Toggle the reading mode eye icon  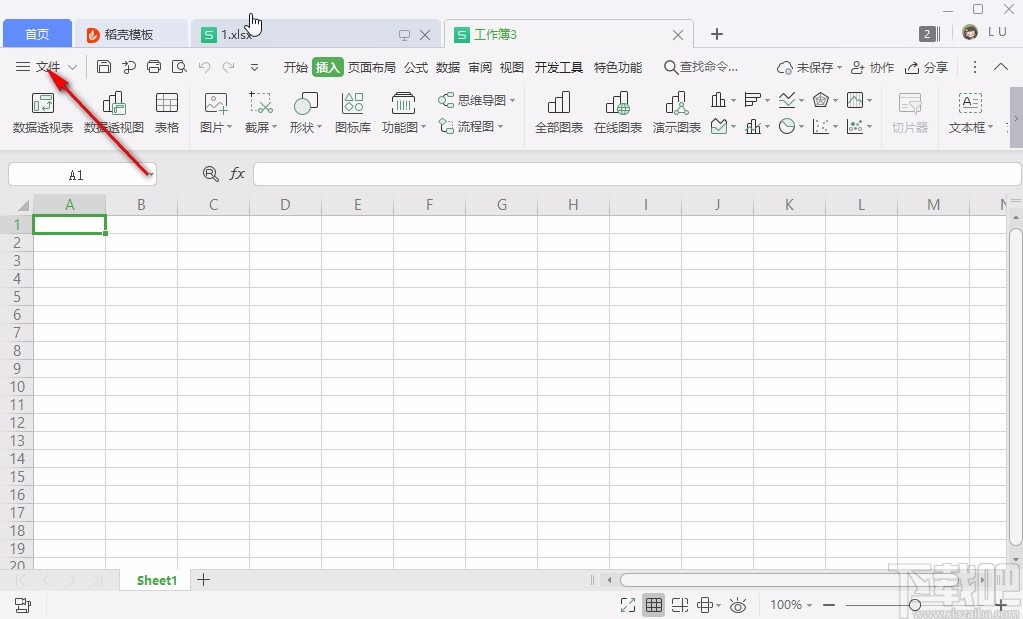pyautogui.click(x=738, y=604)
